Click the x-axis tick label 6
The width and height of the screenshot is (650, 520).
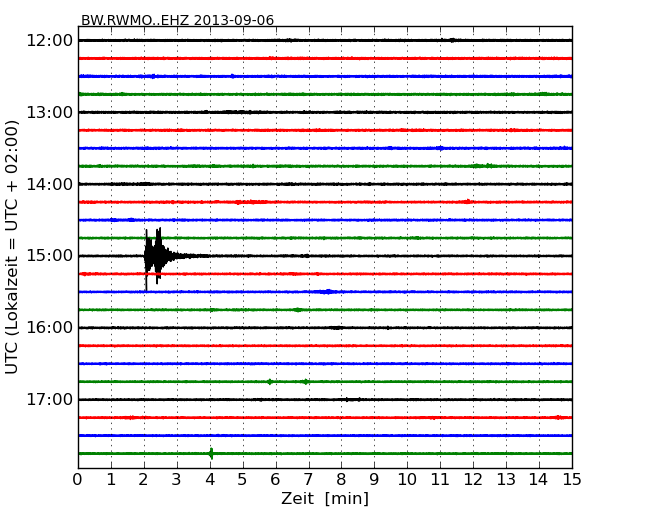[x=276, y=480]
